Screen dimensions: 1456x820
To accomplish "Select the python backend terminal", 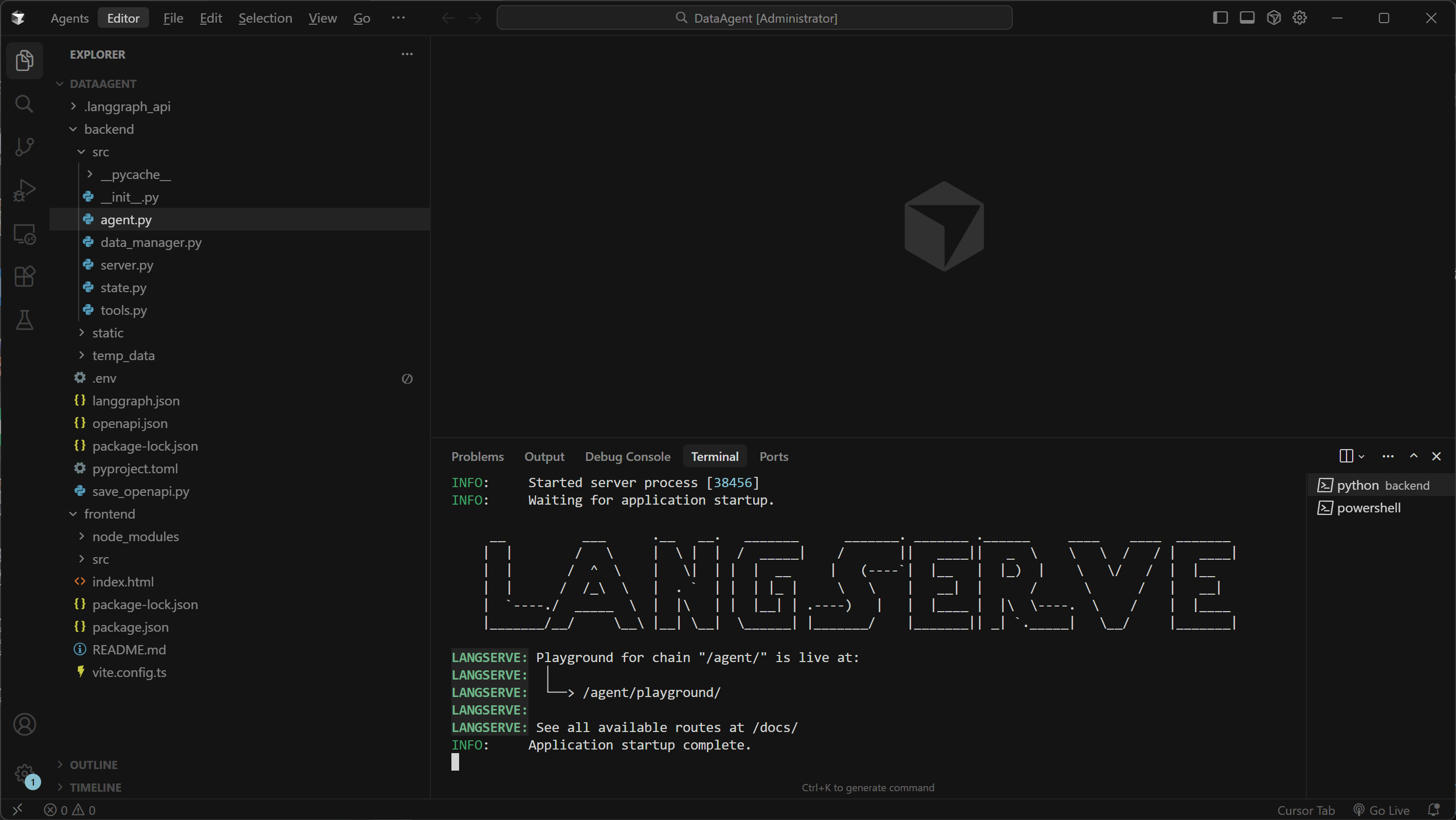I will 1381,485.
